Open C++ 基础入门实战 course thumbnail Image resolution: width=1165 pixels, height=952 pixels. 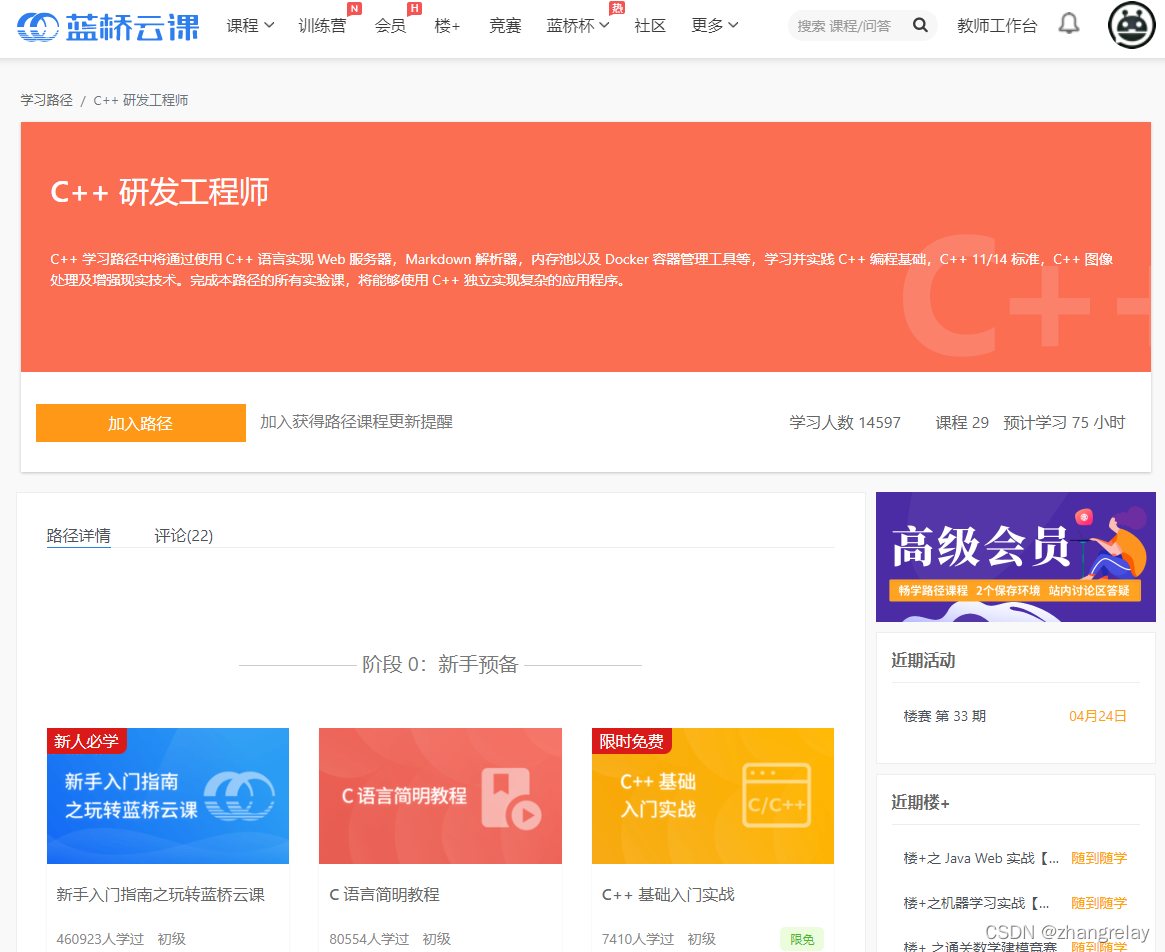pyautogui.click(x=713, y=796)
